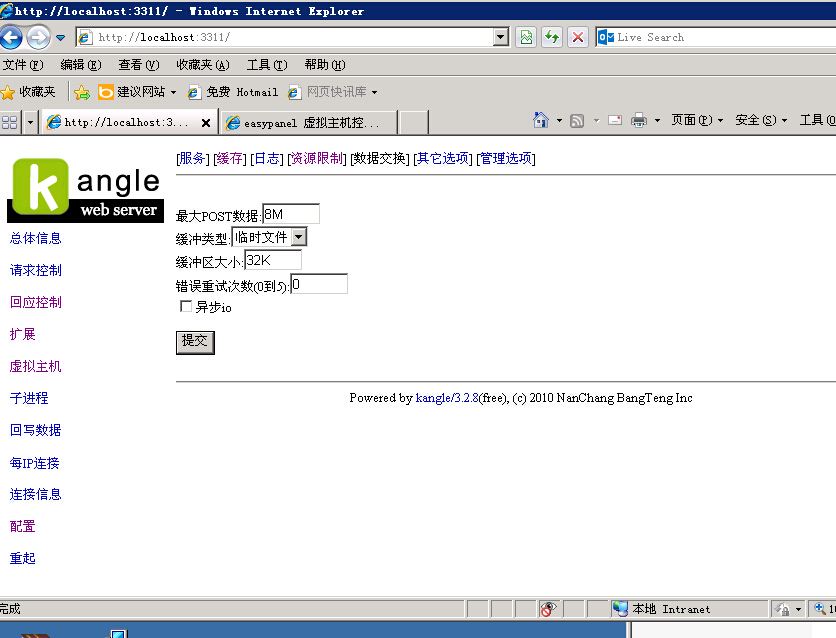
Task: Open the 服务 settings link
Action: [x=192, y=158]
